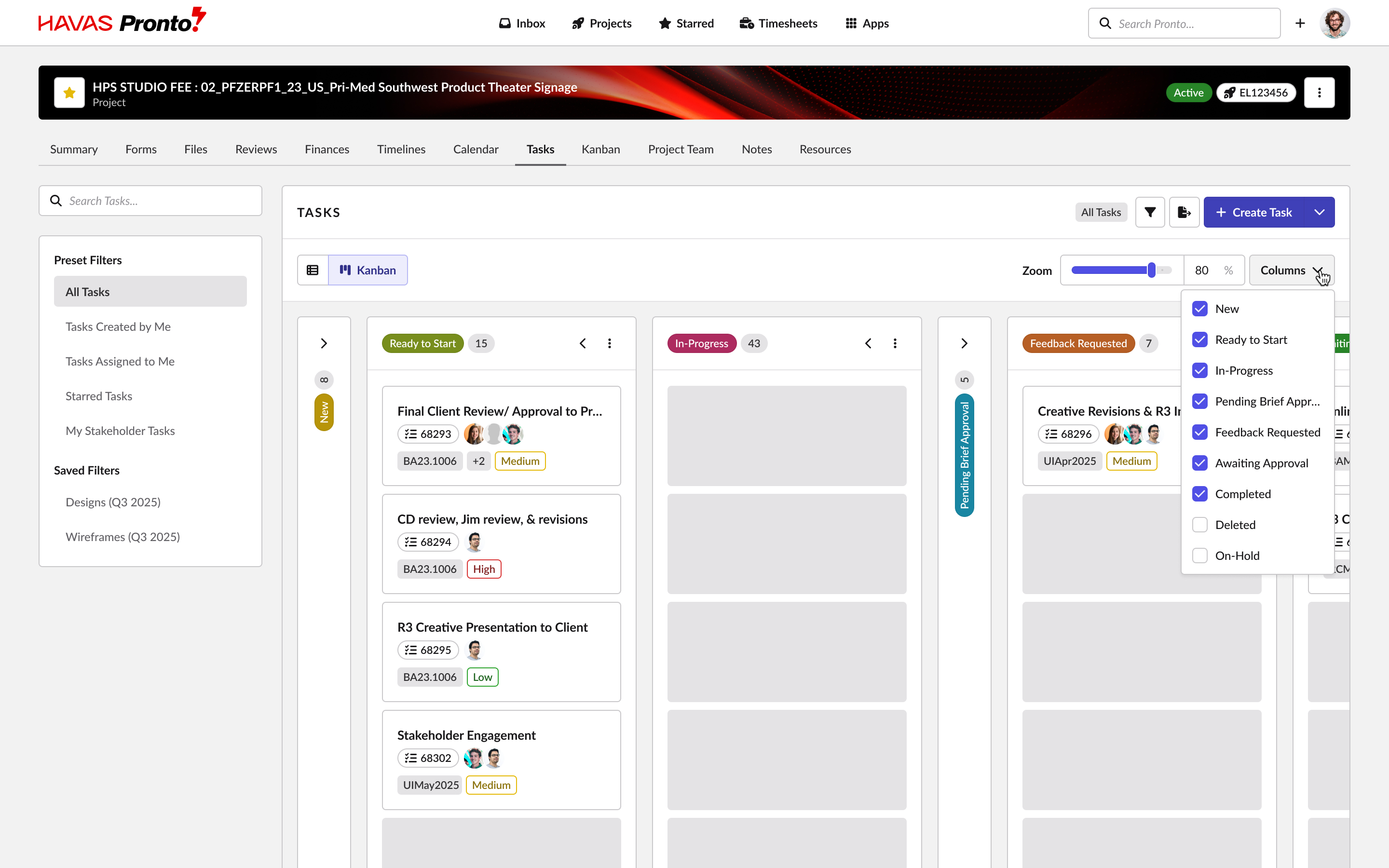Open project options three-dot menu
Screen dimensions: 1389x868
click(x=1320, y=93)
